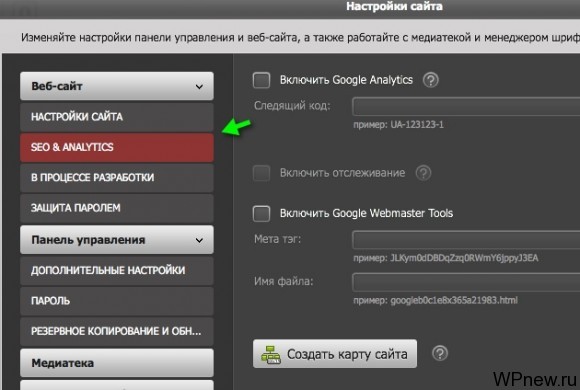Click the Включить Google Analytics label text
Image resolution: width=580 pixels, height=390 pixels.
click(x=346, y=80)
